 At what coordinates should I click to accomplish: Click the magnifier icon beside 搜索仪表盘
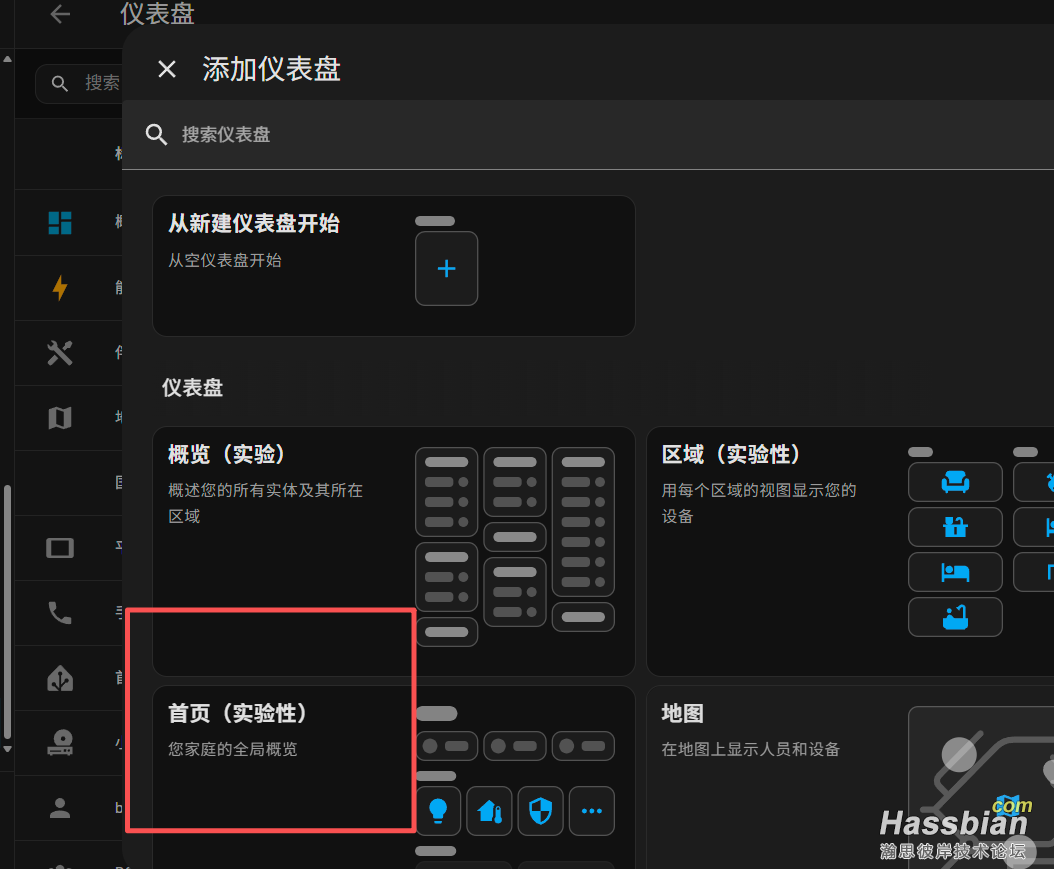[x=156, y=134]
